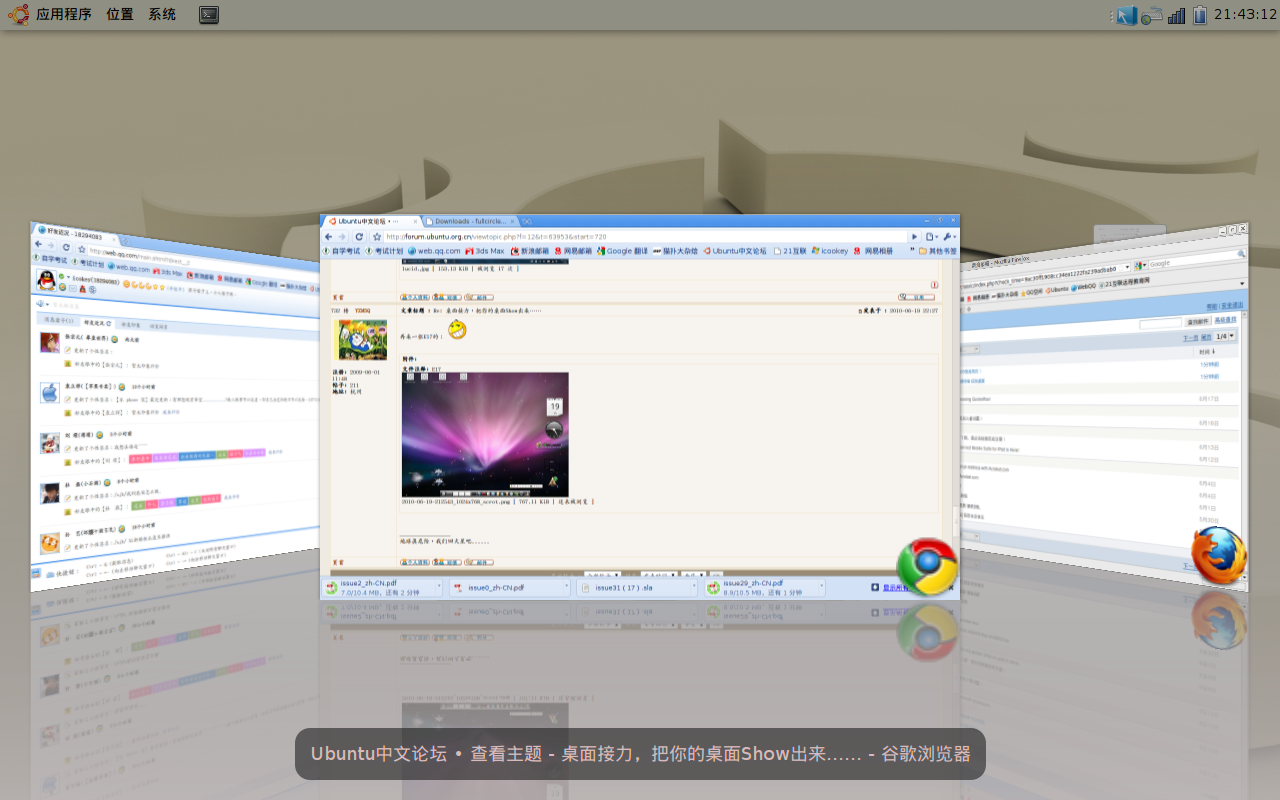Click the issue0_zh-CN.pdf download item
The image size is (1280, 800).
[x=504, y=587]
